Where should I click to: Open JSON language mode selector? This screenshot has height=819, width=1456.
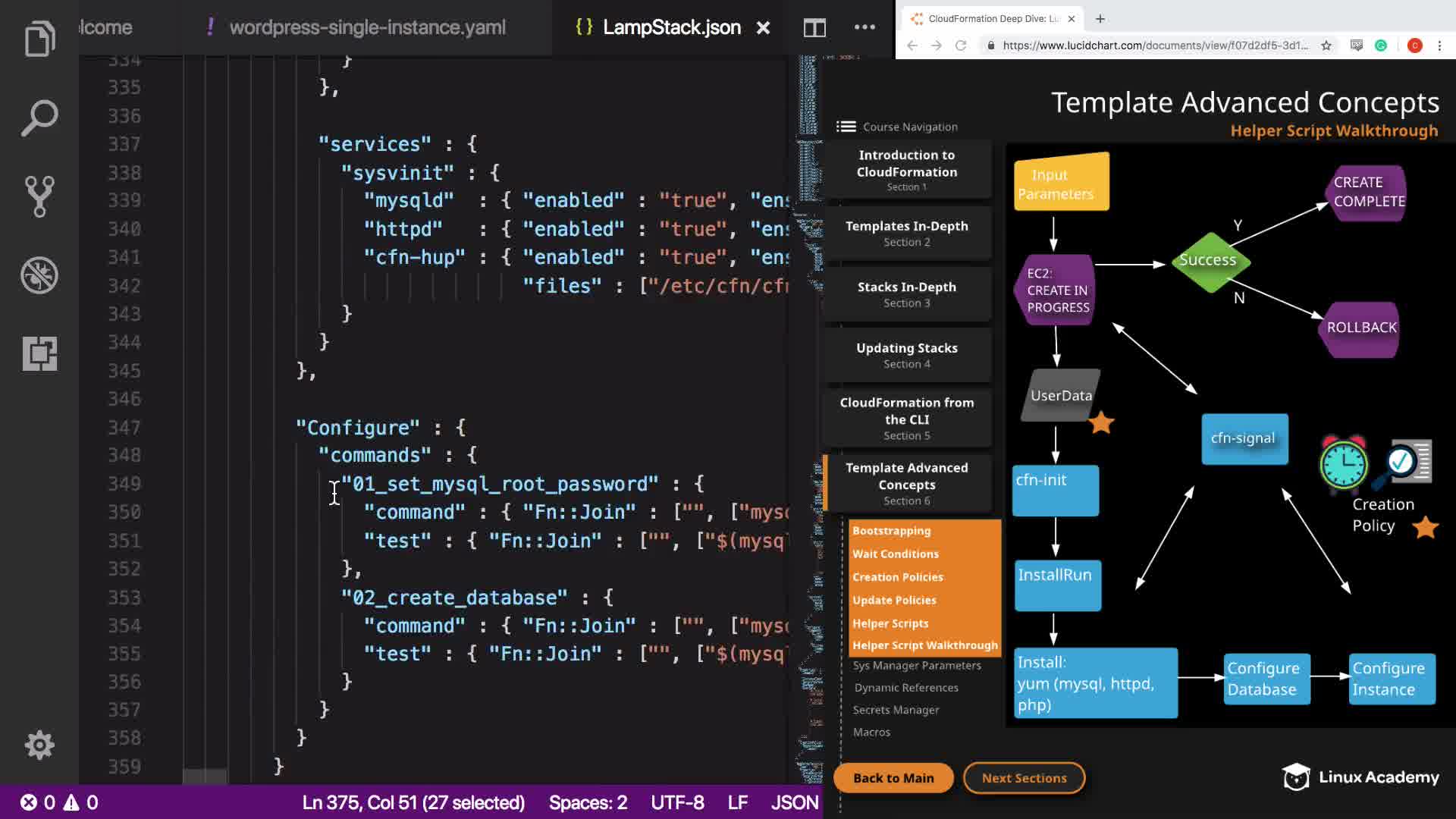coord(794,802)
